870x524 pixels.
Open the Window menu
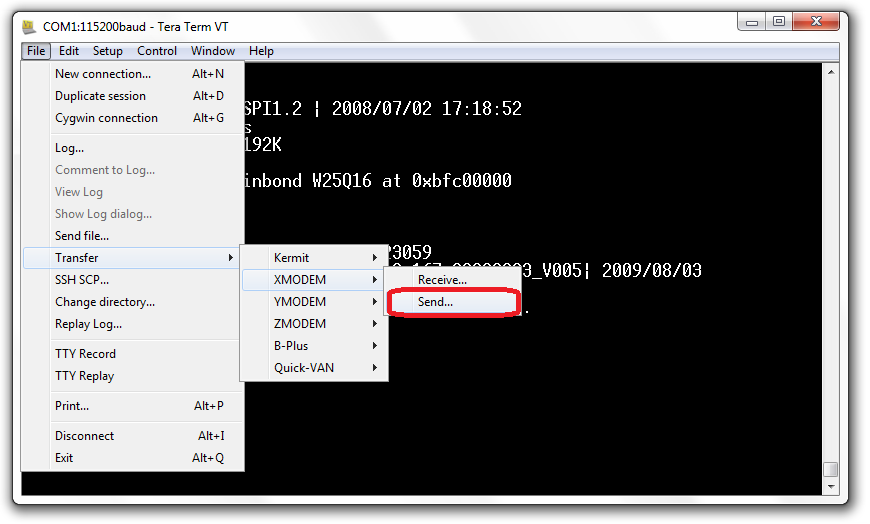[213, 51]
